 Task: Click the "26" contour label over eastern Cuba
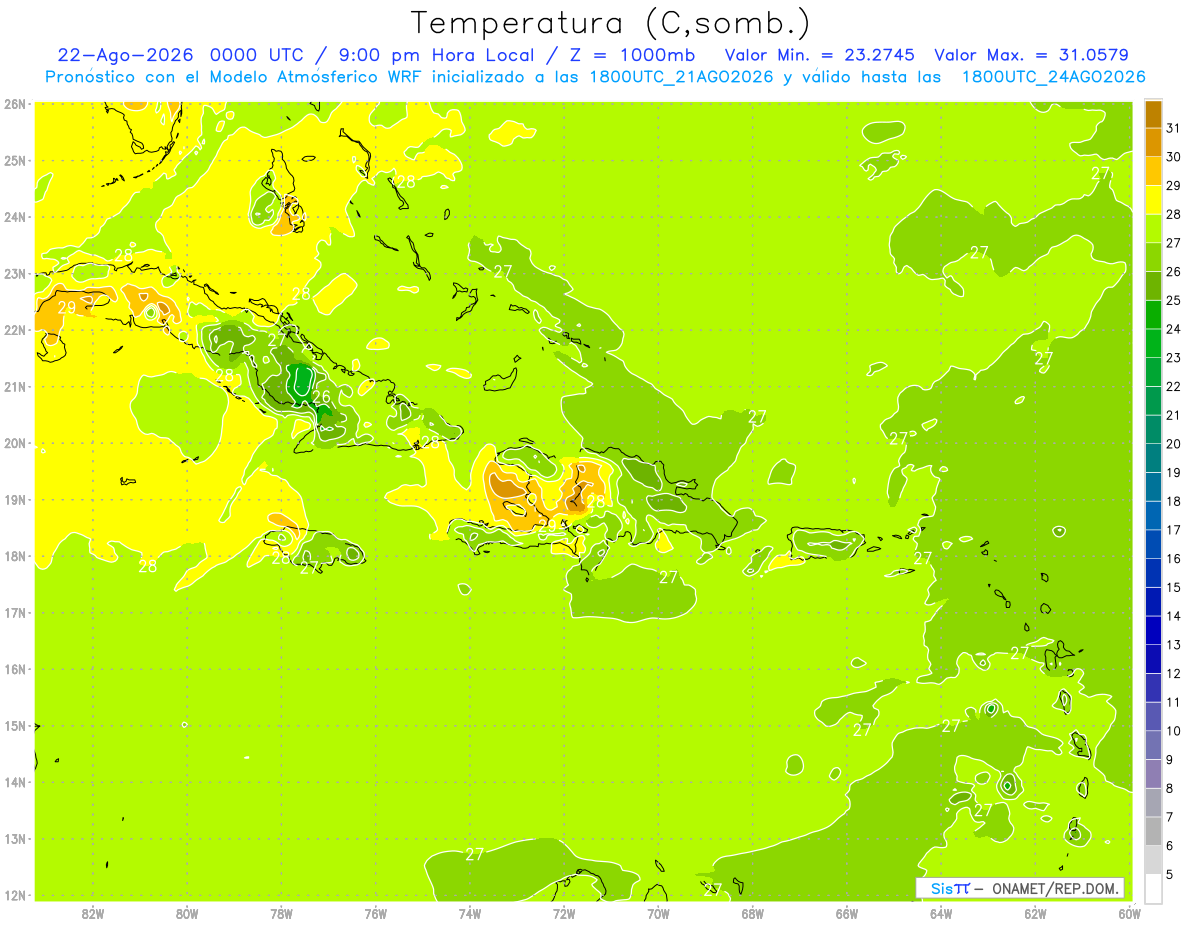tap(321, 397)
